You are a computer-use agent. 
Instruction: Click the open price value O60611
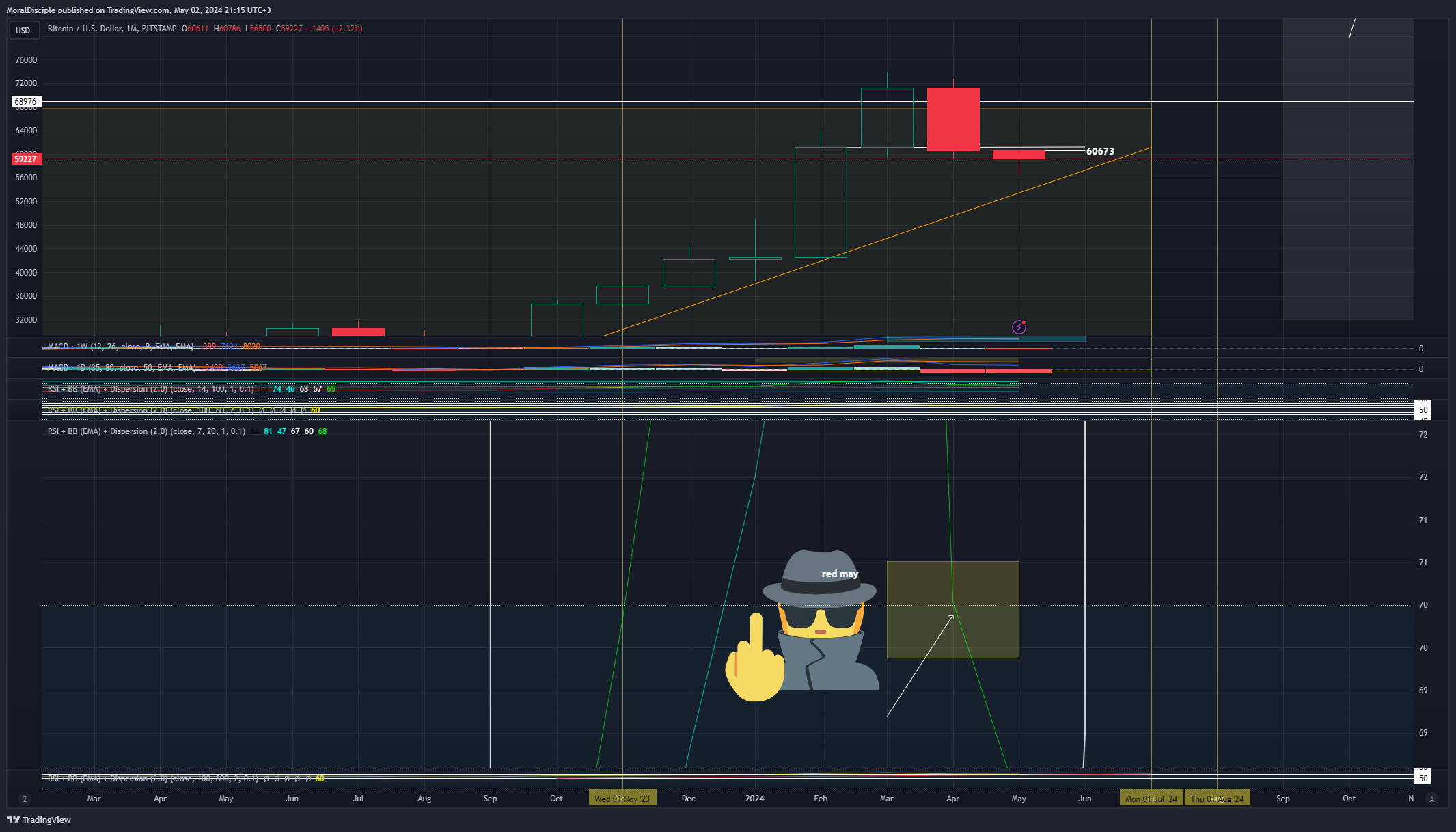(195, 29)
